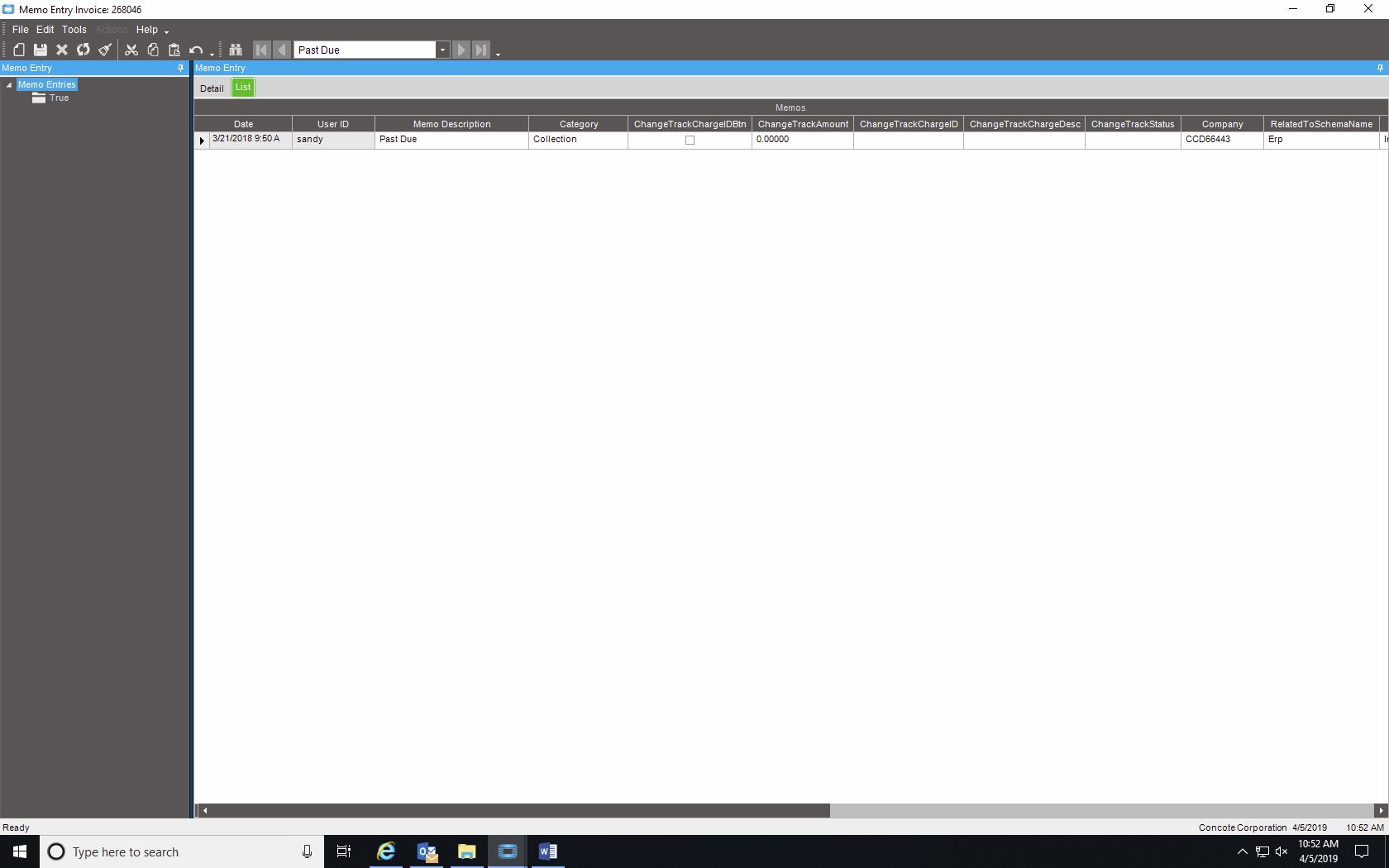Open the Edit menu

tap(45, 29)
